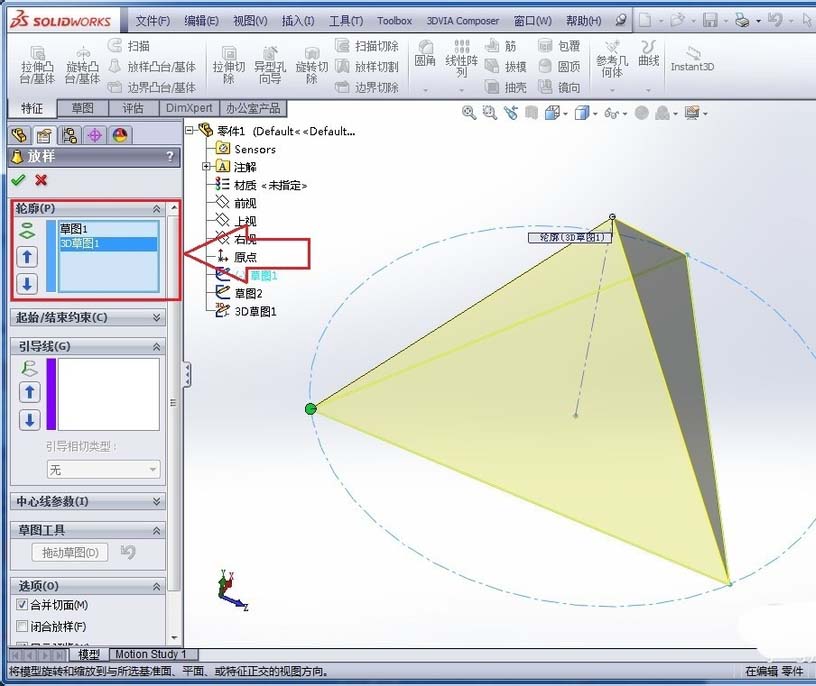Select the Extruded Boss/Base tool

tap(38, 62)
